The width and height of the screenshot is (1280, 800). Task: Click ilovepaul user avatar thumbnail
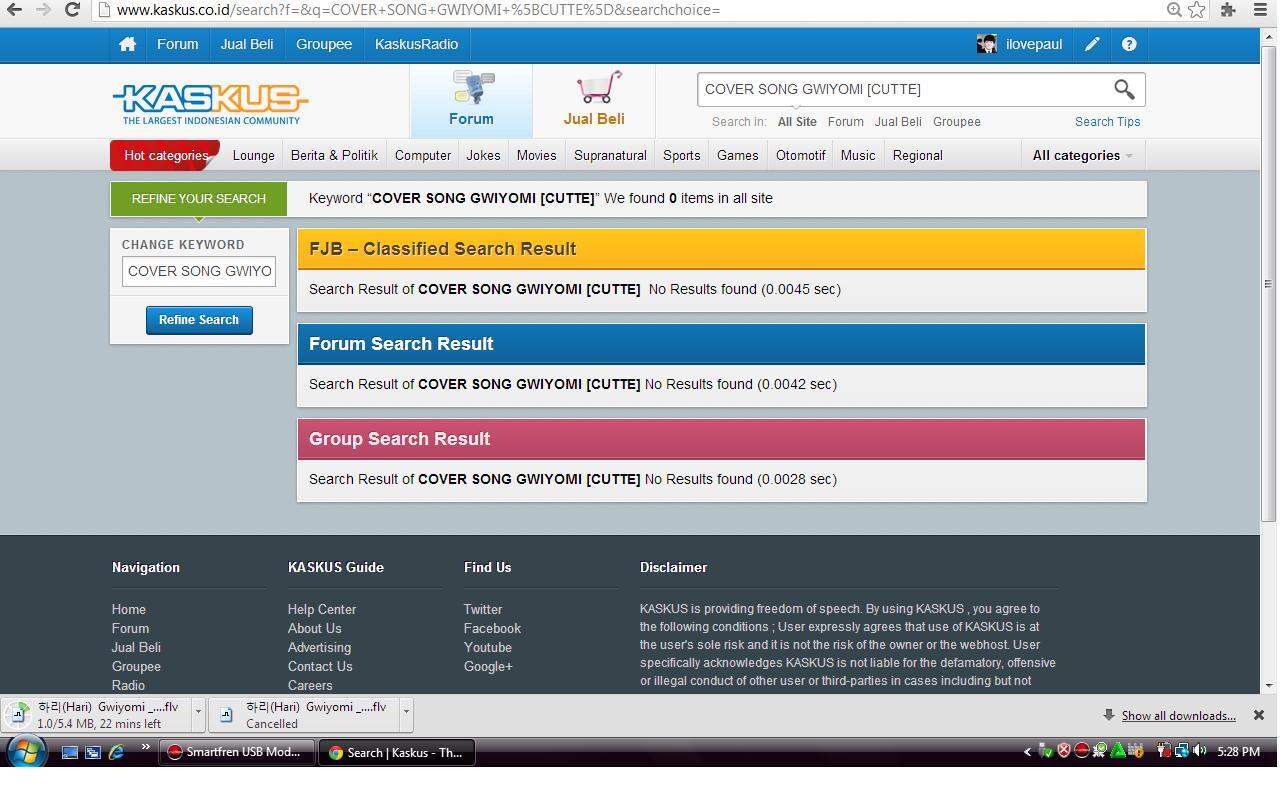pos(987,44)
